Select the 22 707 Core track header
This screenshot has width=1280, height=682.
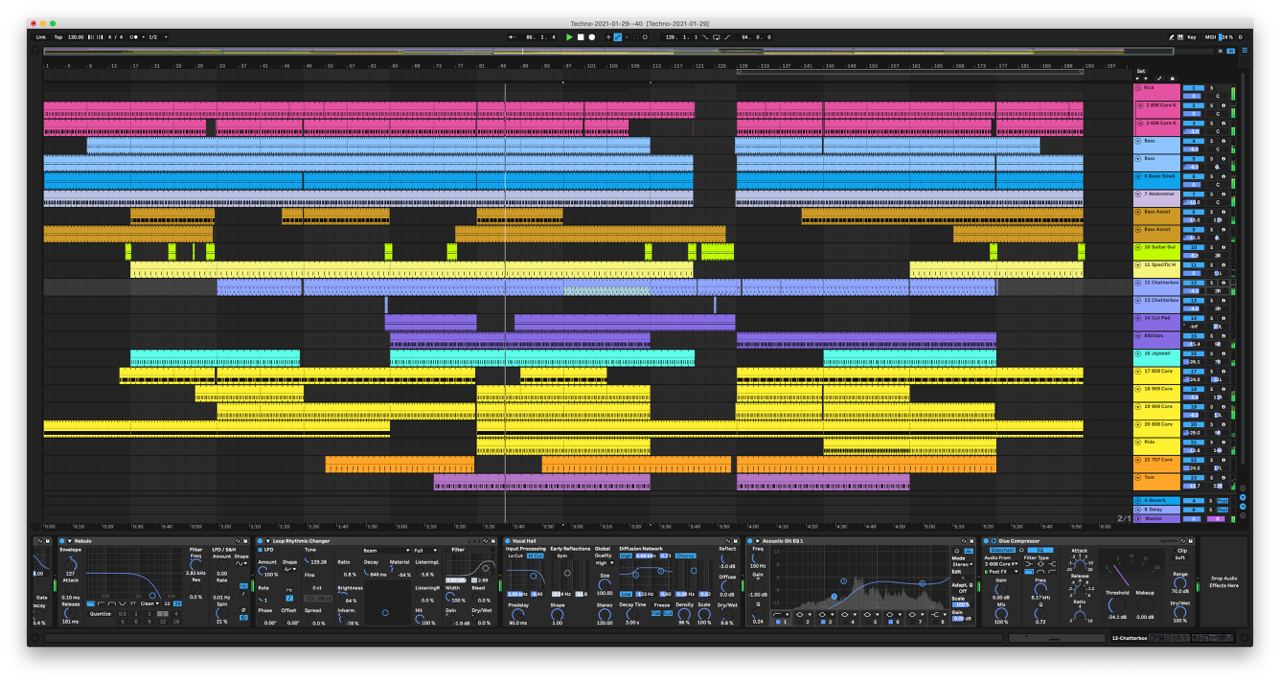[x=1156, y=463]
